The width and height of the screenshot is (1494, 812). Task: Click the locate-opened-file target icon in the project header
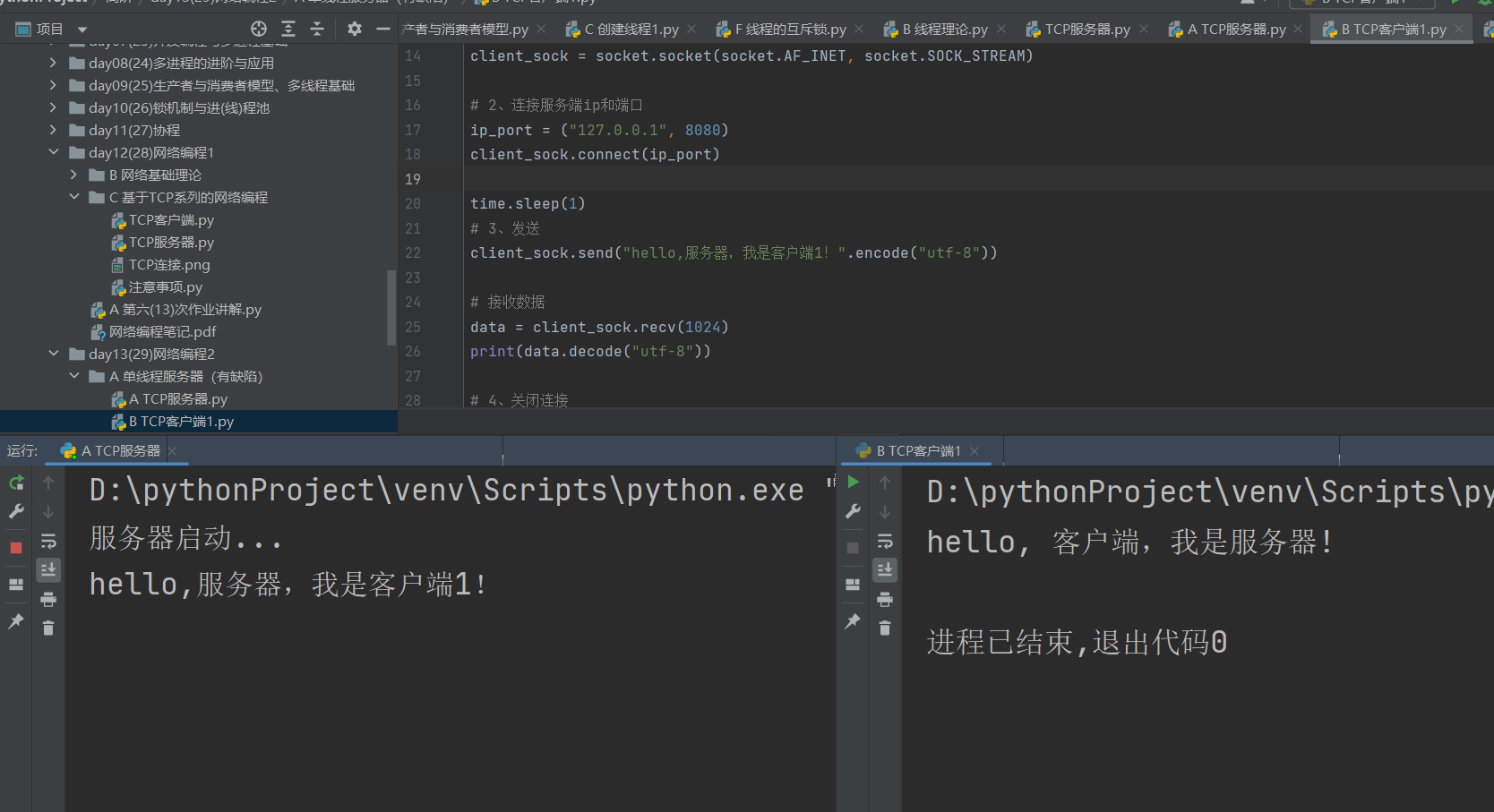(259, 29)
